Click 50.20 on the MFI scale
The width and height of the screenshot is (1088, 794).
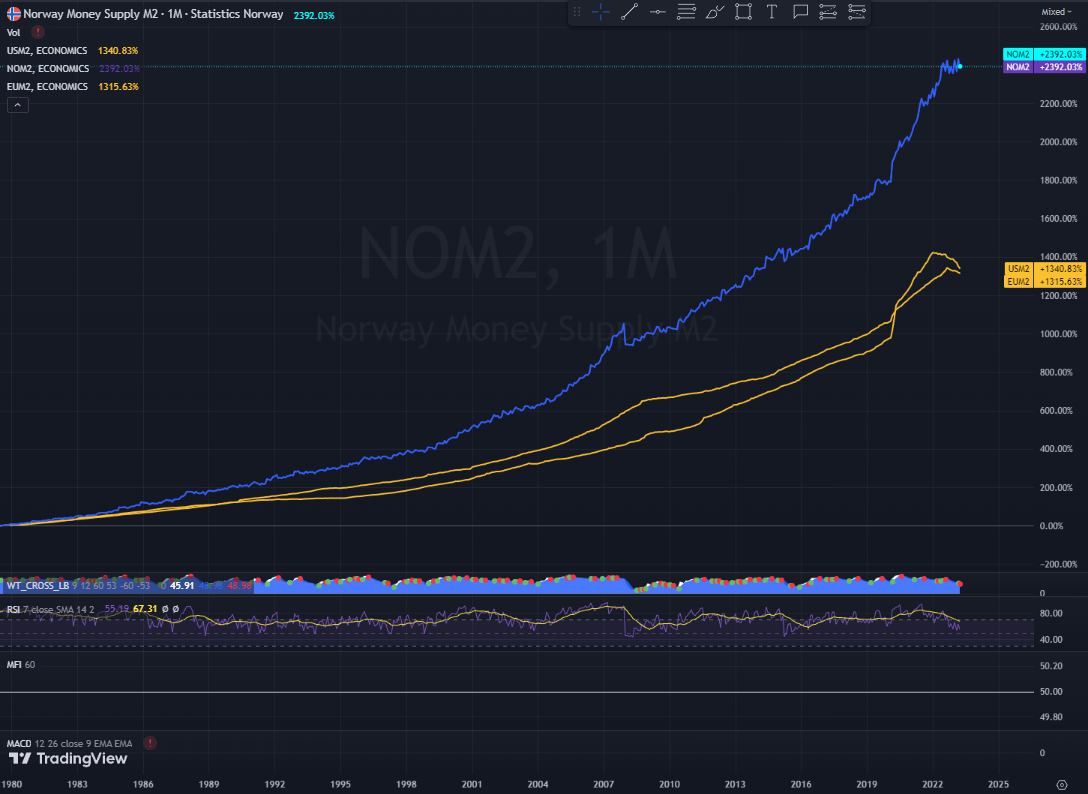click(1051, 666)
